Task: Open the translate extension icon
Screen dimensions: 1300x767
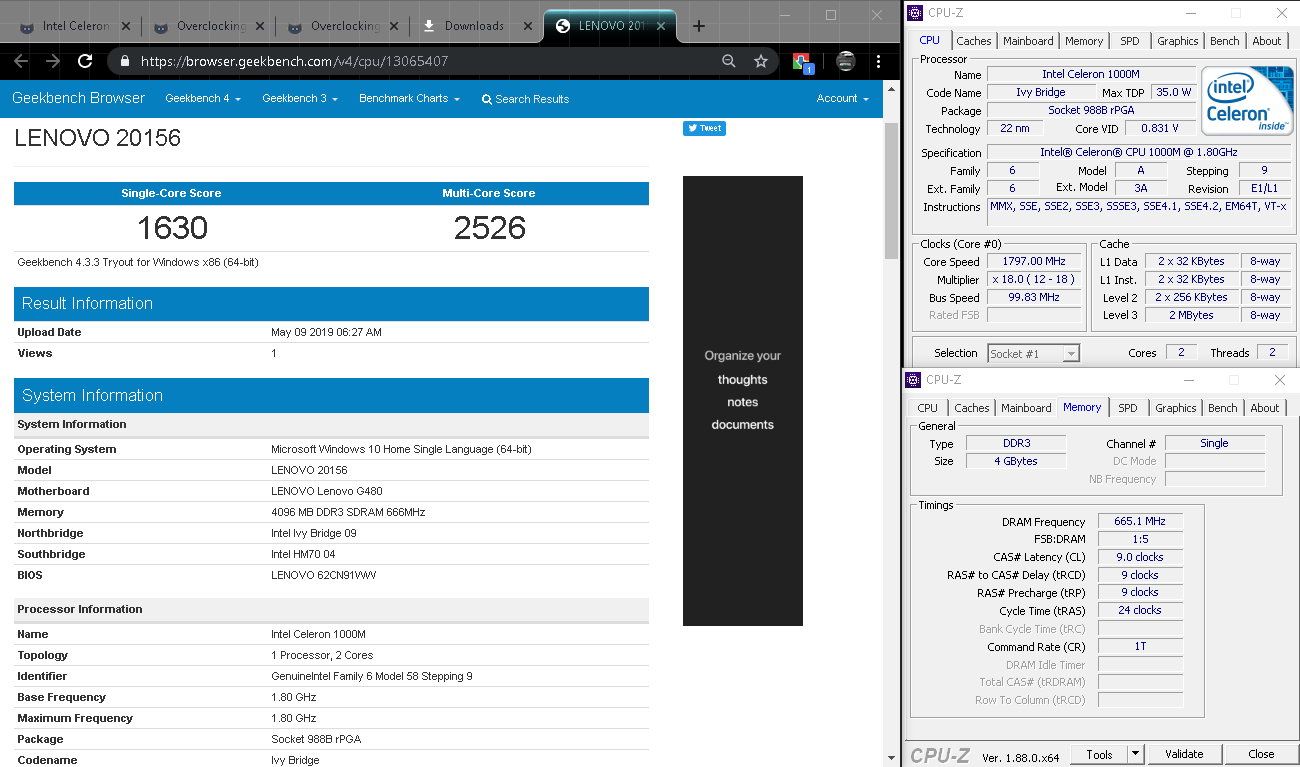Action: click(803, 62)
